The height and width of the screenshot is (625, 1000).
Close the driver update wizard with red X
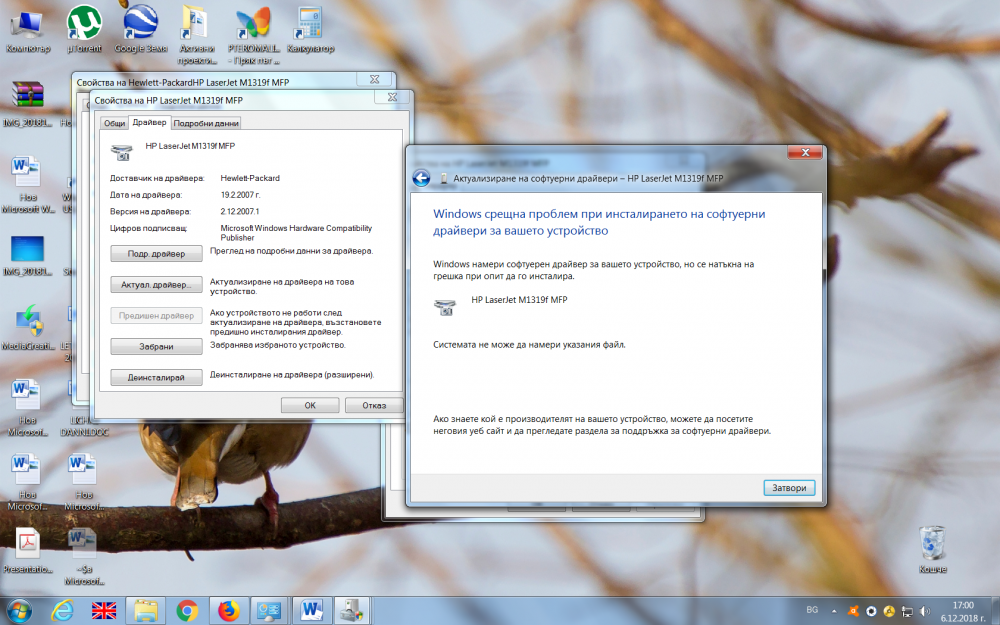[805, 152]
